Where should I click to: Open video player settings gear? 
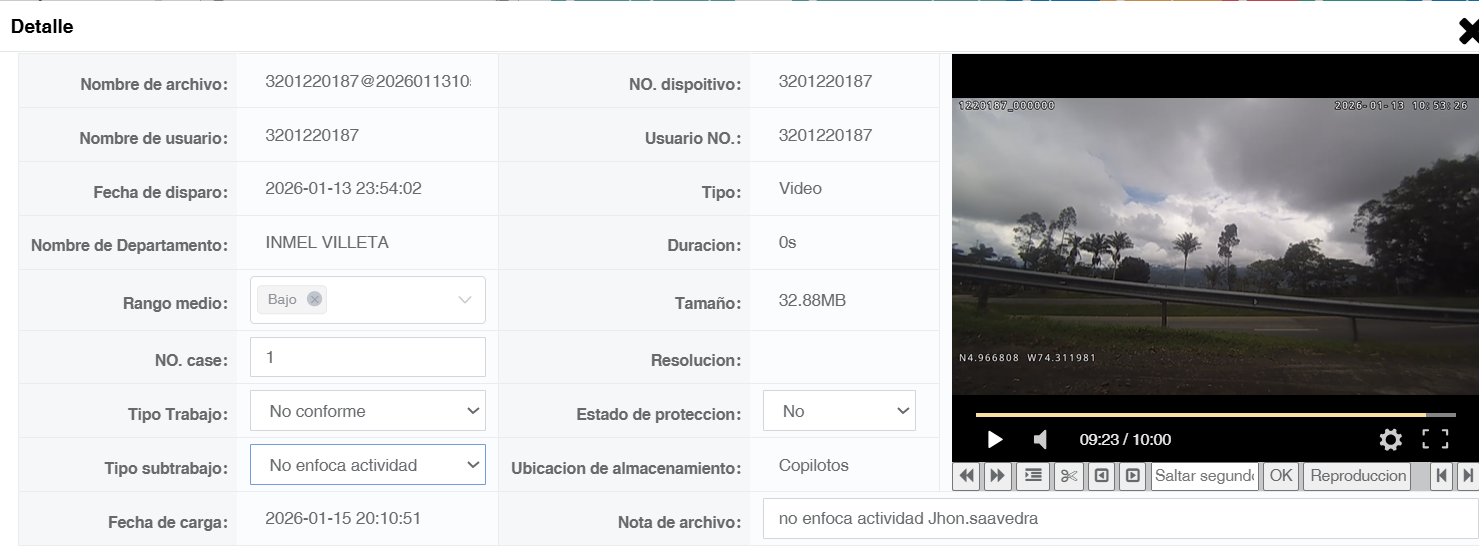point(1390,439)
